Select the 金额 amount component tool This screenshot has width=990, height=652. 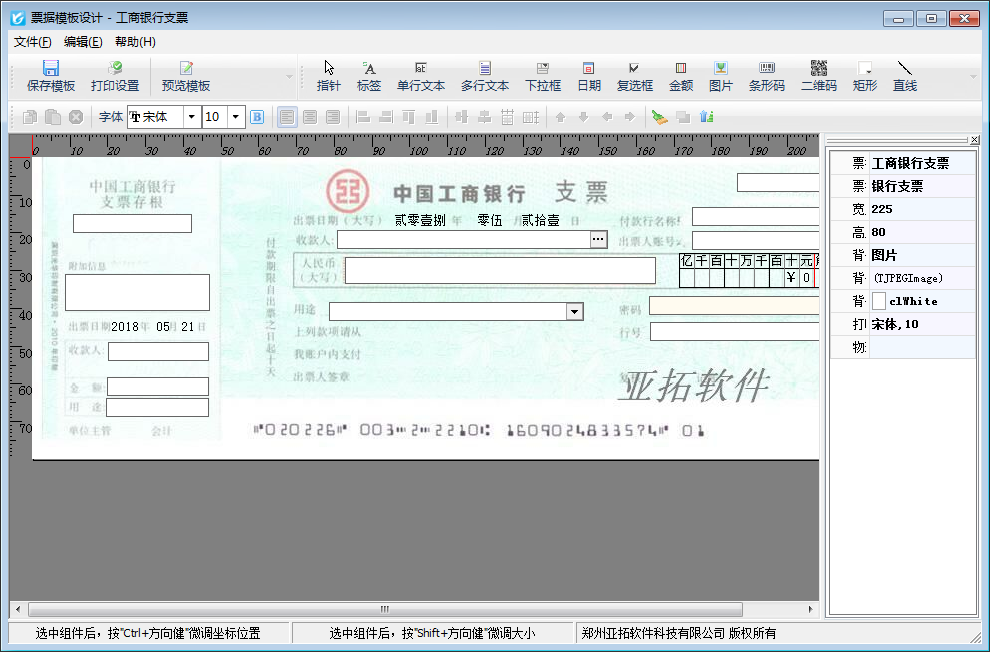point(680,76)
